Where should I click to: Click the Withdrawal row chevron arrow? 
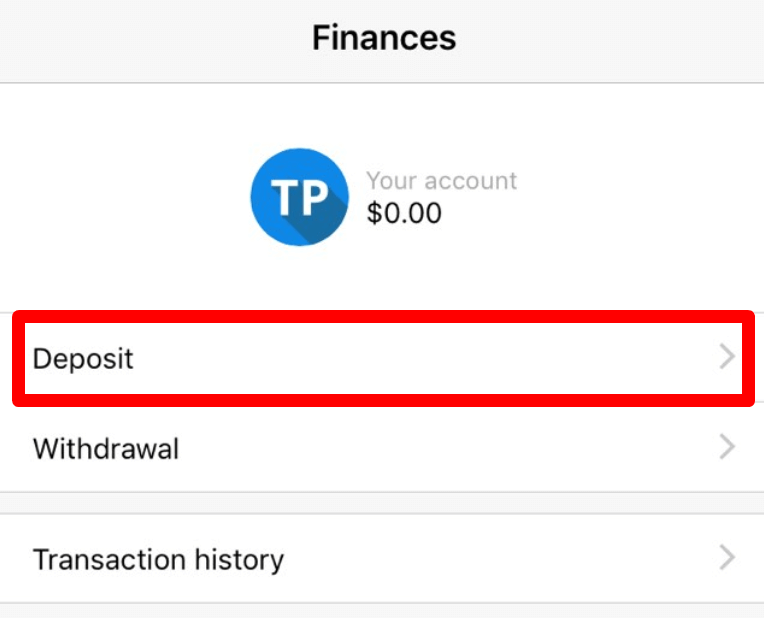pyautogui.click(x=727, y=447)
